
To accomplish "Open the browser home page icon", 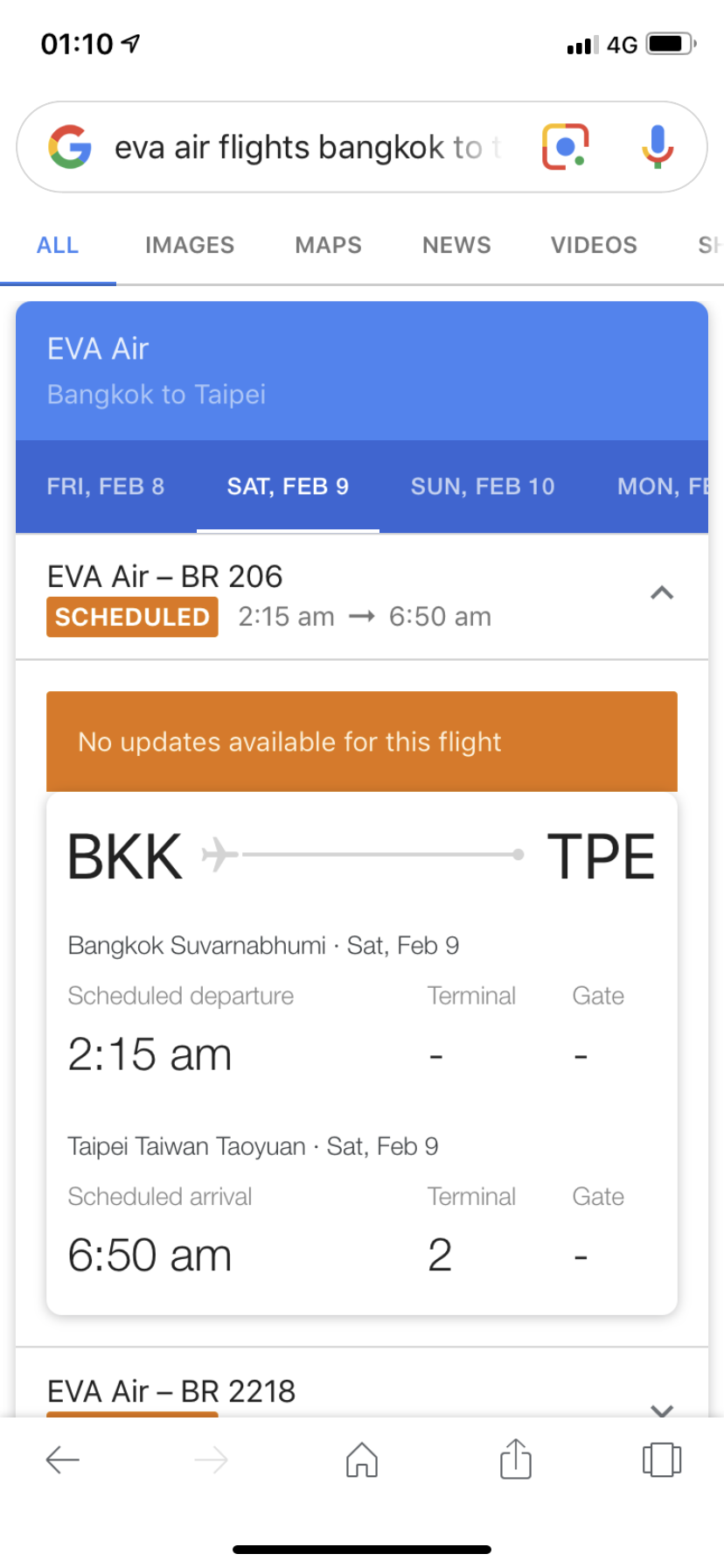I will [362, 1459].
